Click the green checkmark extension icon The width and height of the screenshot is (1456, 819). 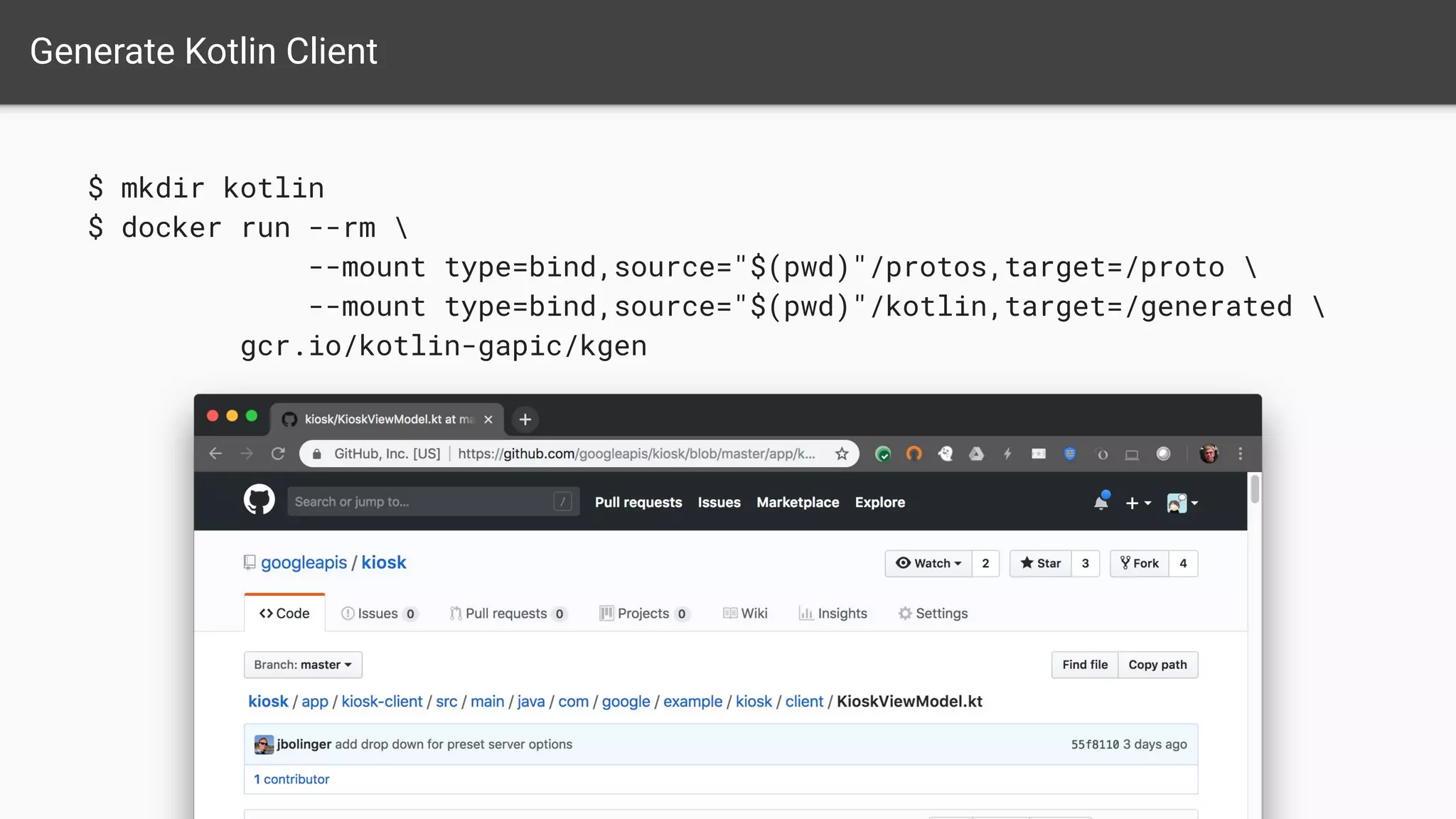tap(883, 454)
